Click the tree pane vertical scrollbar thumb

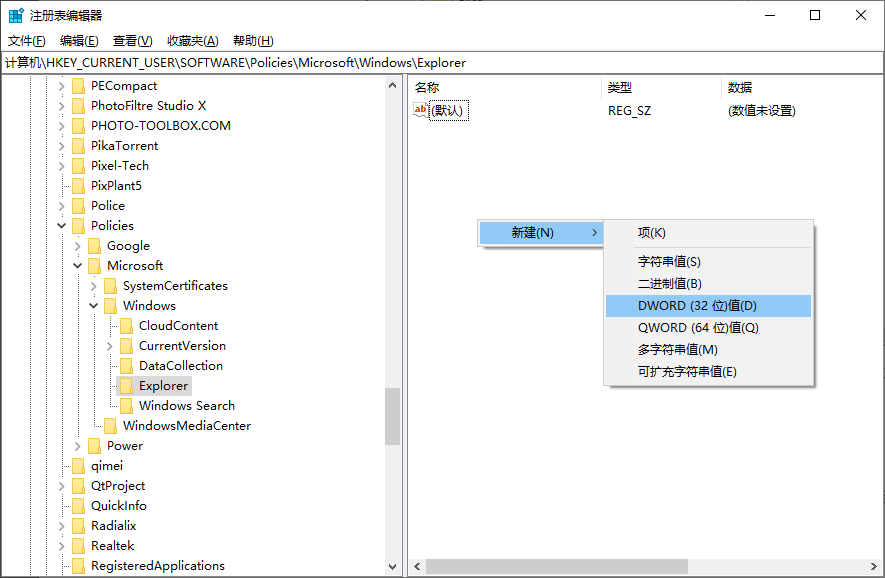pyautogui.click(x=393, y=416)
